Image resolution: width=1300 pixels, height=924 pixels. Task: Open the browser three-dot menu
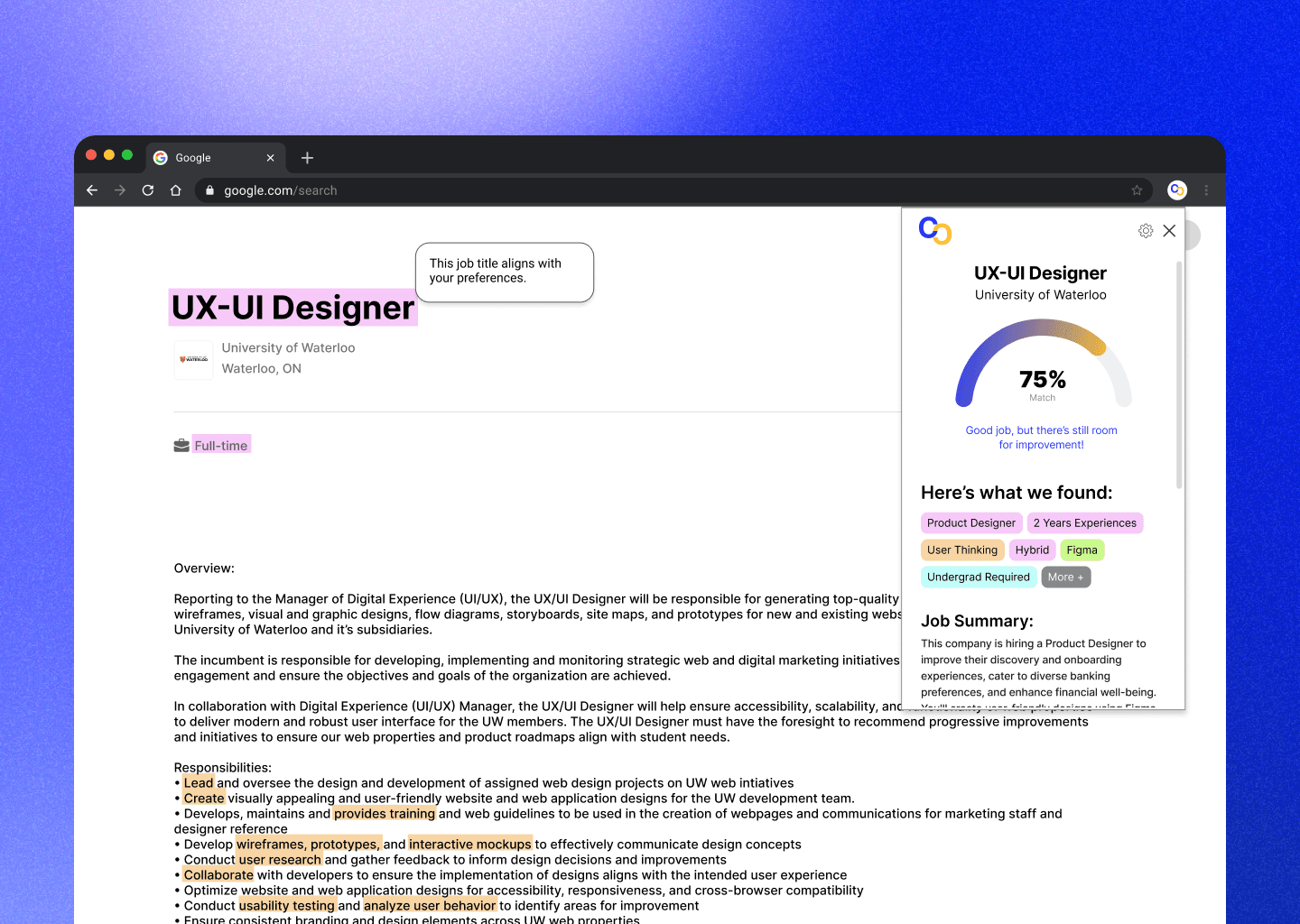pos(1206,190)
